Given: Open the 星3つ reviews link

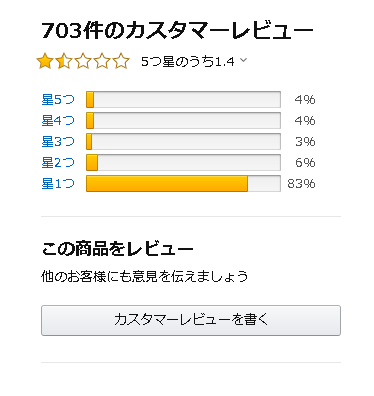Looking at the screenshot, I should click(58, 142).
